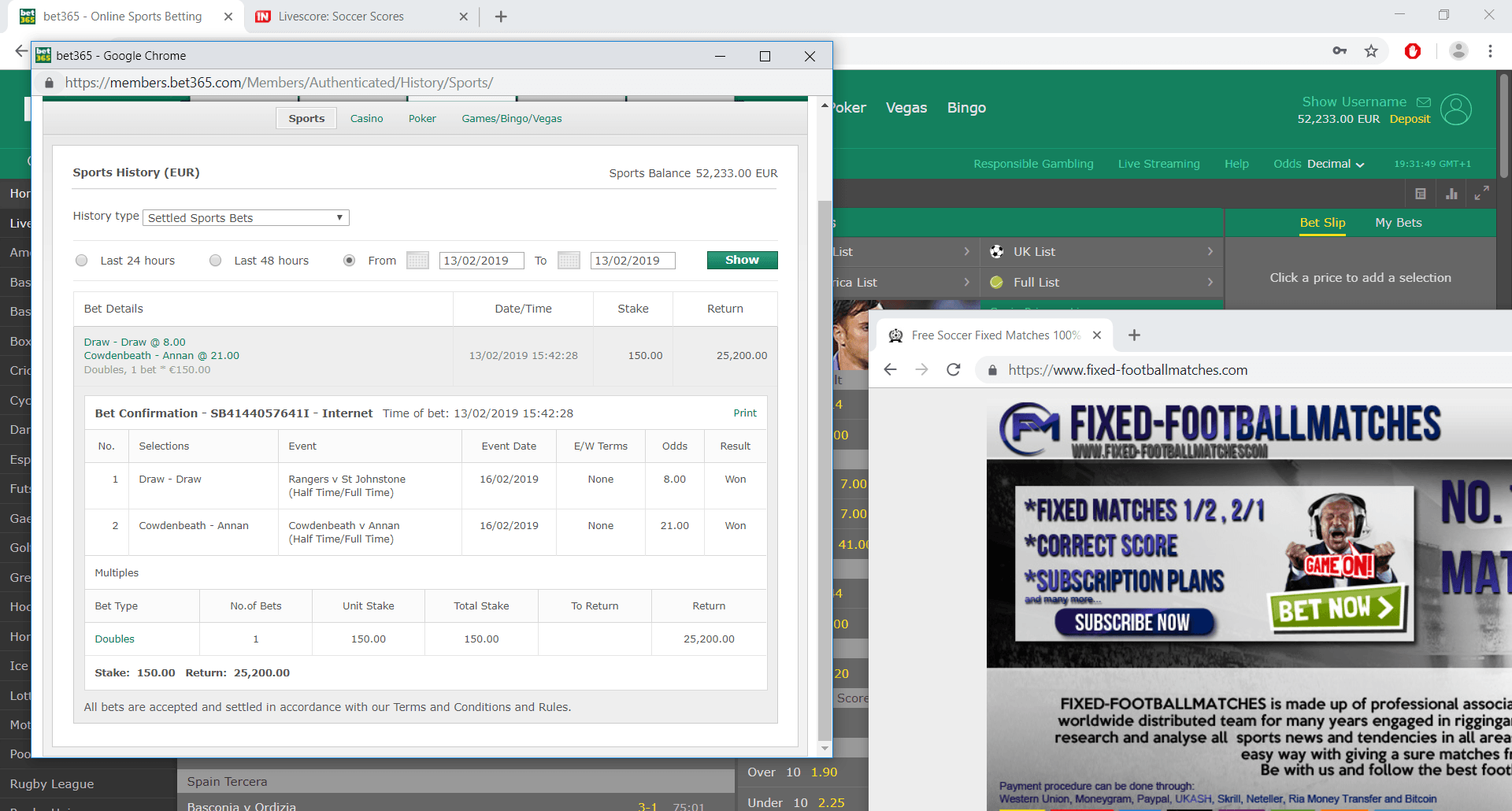
Task: Click the Print link in Bet Confirmation
Action: (745, 413)
